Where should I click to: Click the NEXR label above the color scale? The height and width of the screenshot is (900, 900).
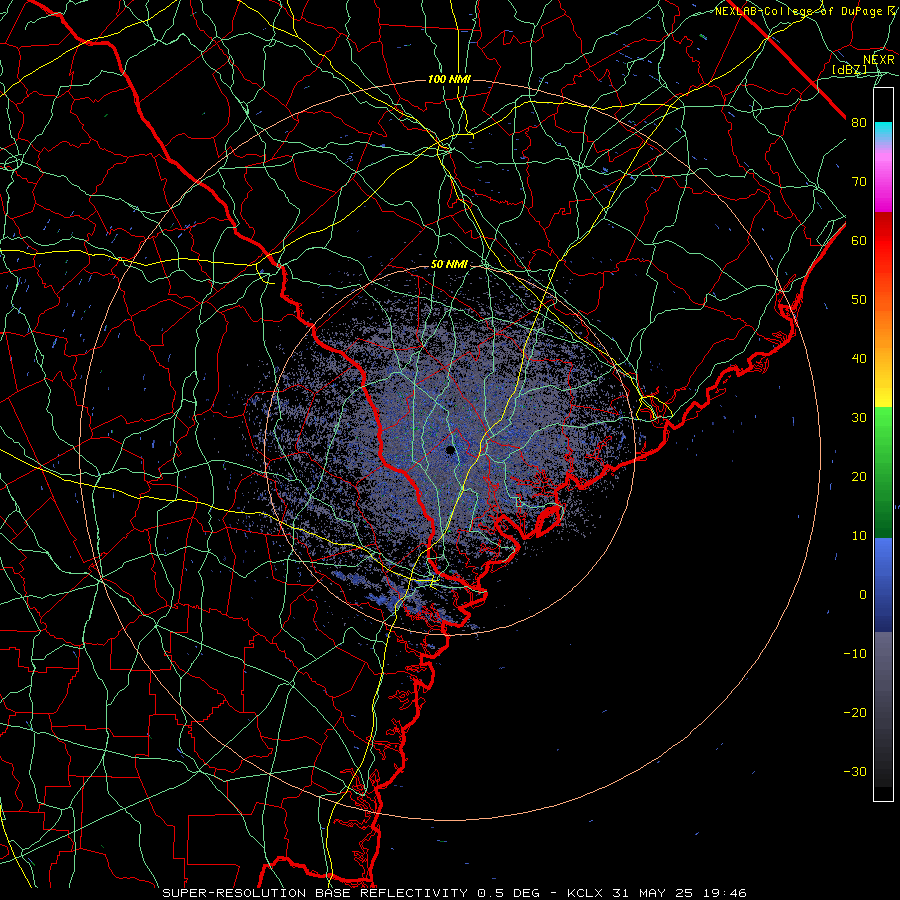click(x=879, y=60)
